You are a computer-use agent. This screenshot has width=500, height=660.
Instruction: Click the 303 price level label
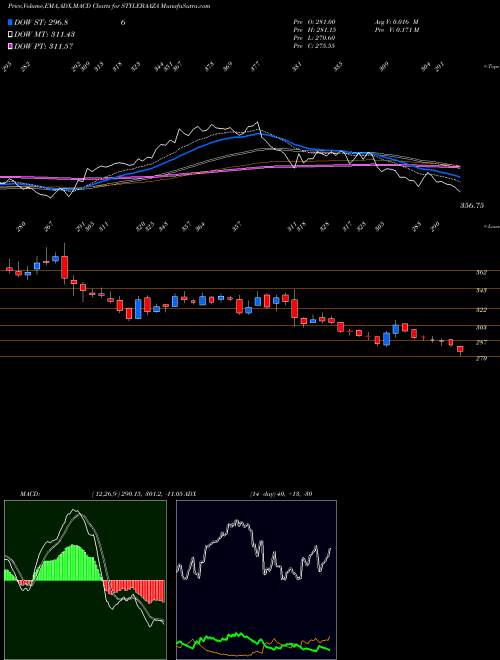481,327
